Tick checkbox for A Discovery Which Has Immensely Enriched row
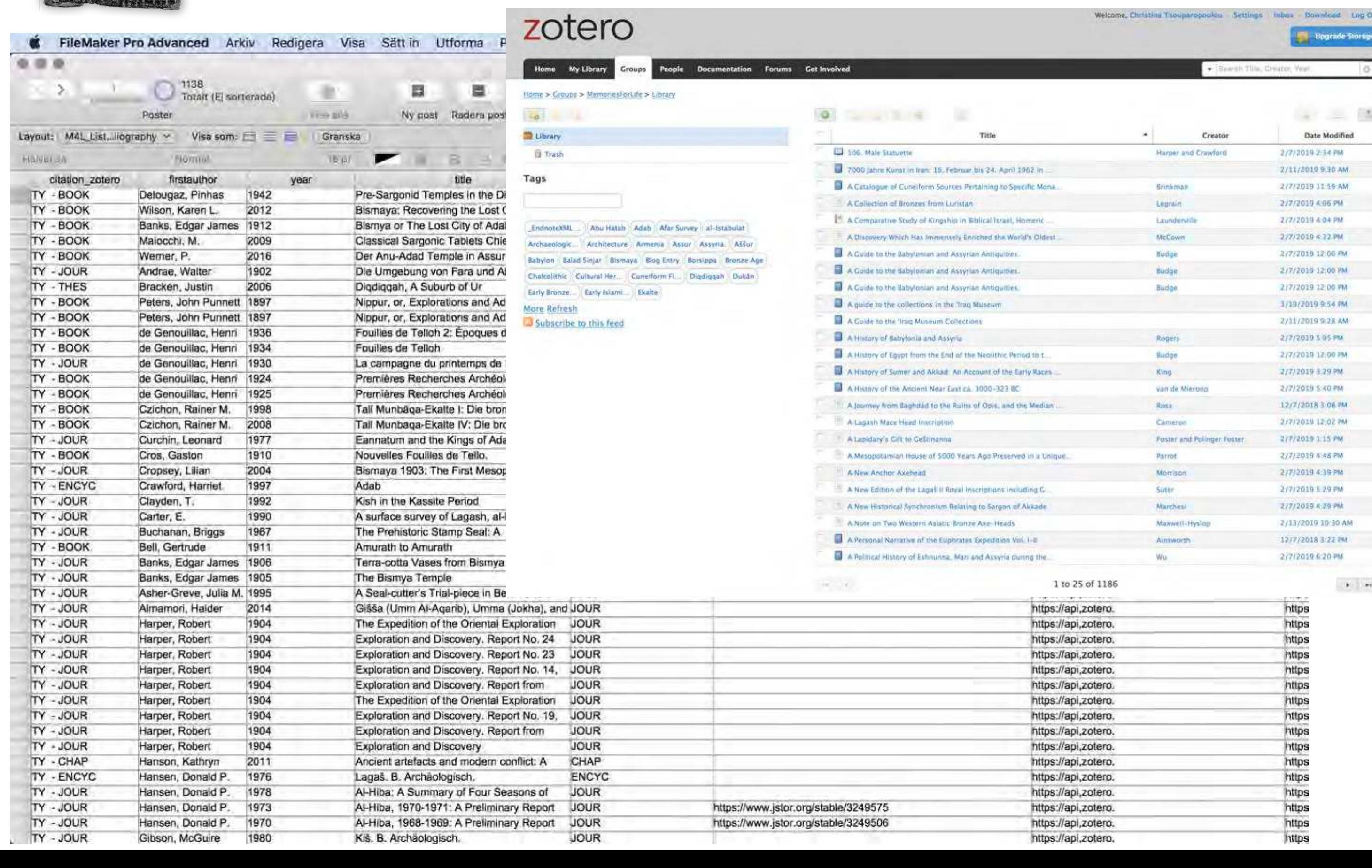1372x868 pixels. coord(821,235)
